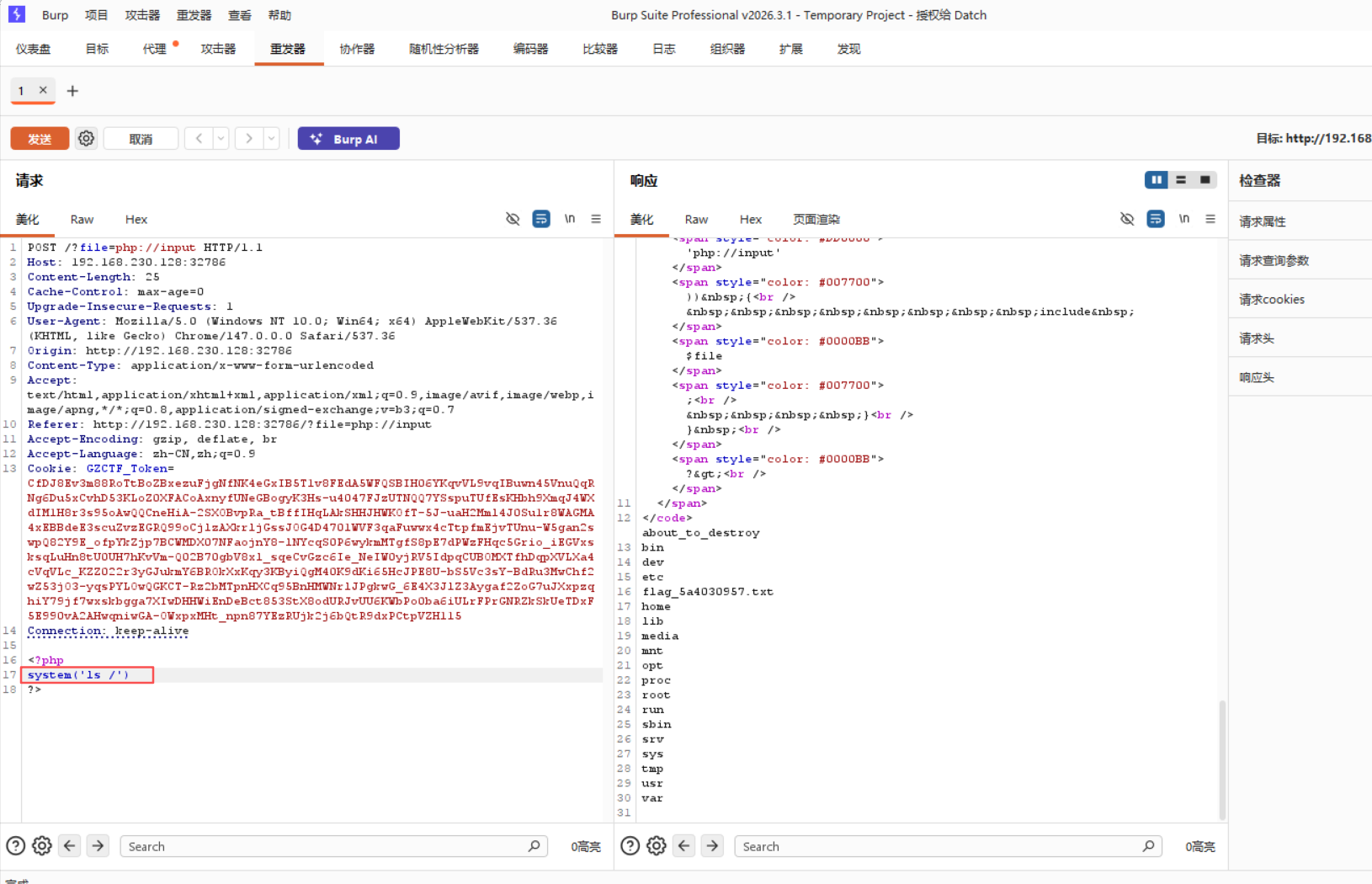Open the back-history dropdown arrow
Viewport: 1372px width, 884px height.
(x=221, y=138)
